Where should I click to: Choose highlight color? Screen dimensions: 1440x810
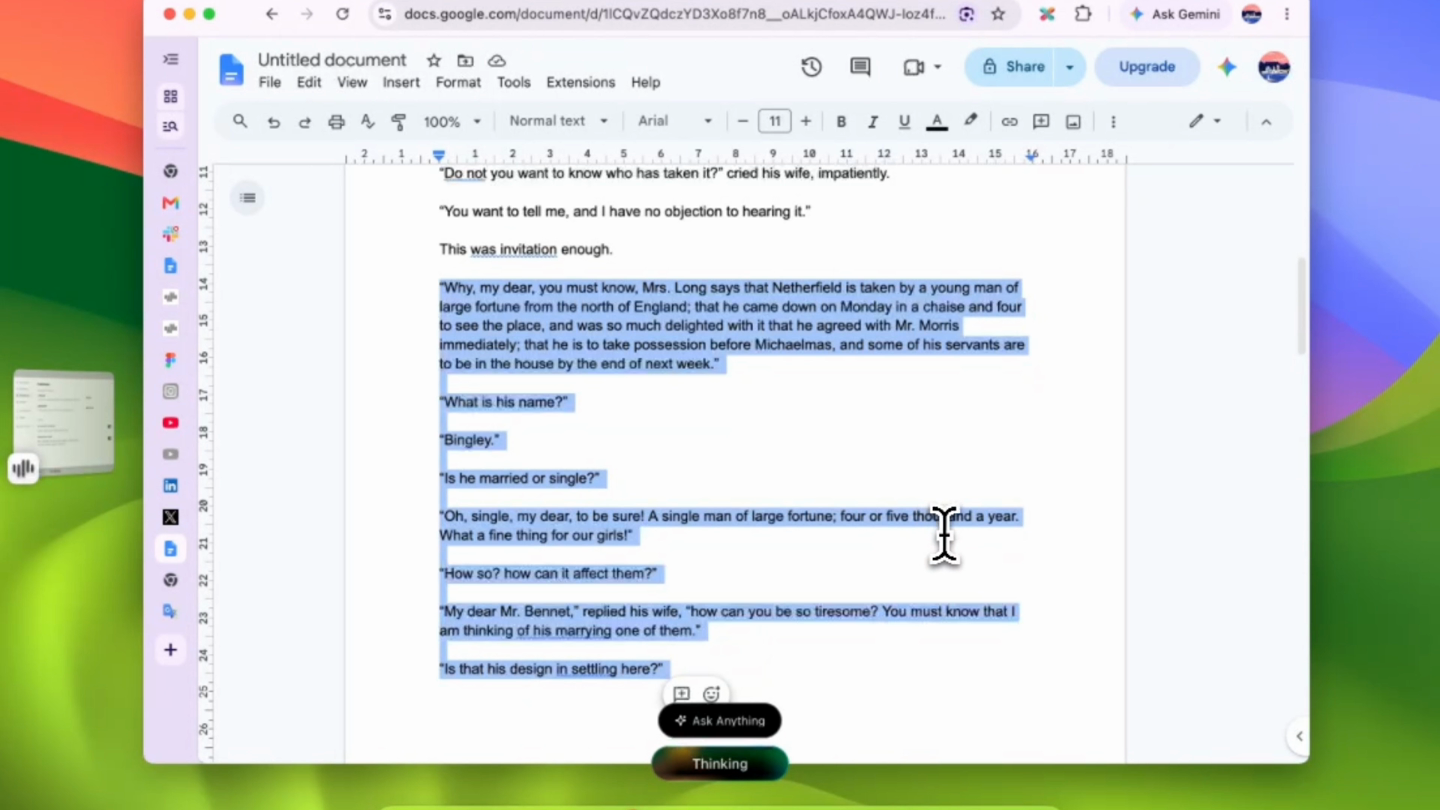(x=970, y=122)
